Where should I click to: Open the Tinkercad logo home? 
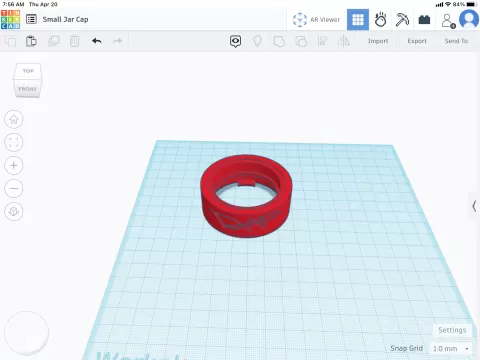[x=10, y=19]
